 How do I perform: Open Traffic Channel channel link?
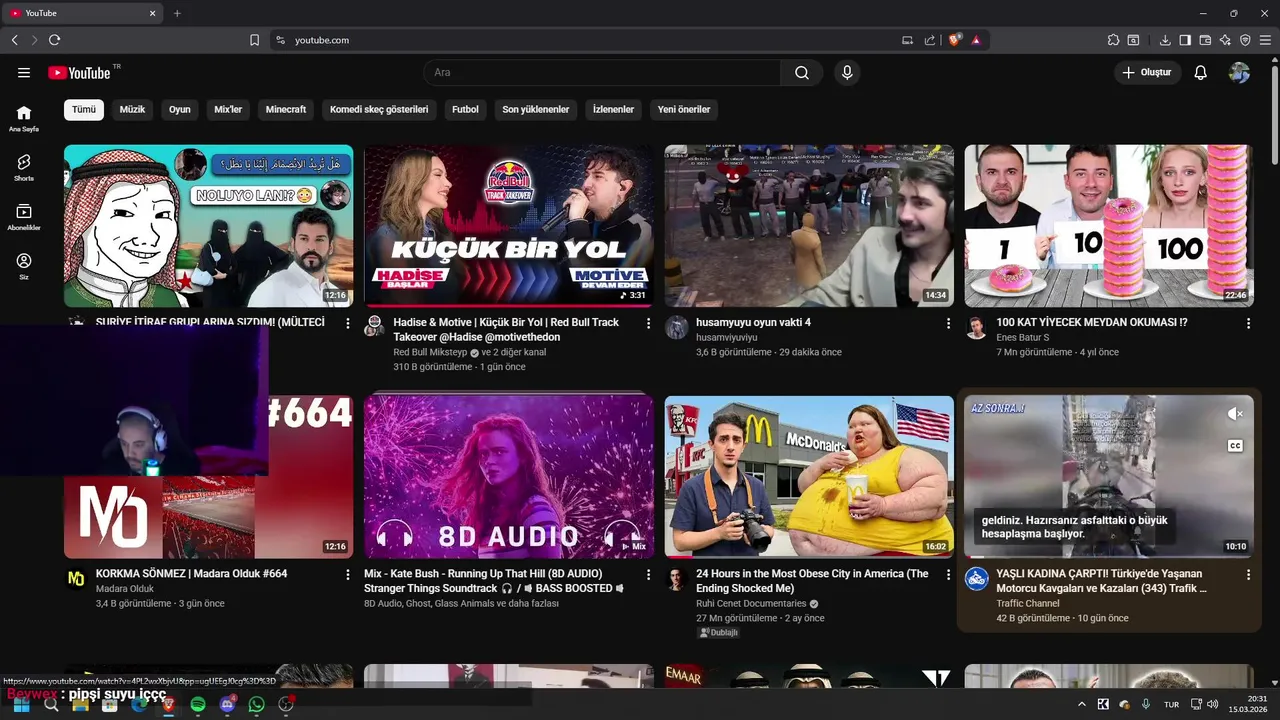1028,603
